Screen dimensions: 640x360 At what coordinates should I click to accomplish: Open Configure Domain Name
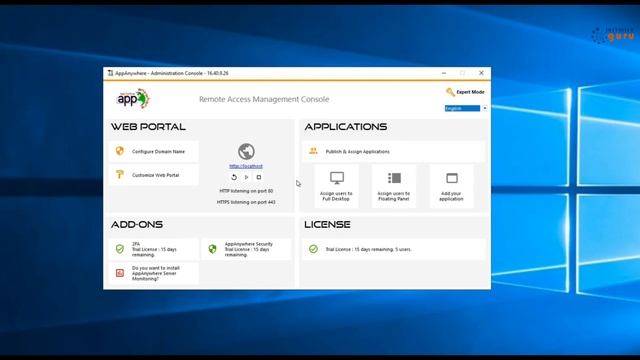coord(154,151)
